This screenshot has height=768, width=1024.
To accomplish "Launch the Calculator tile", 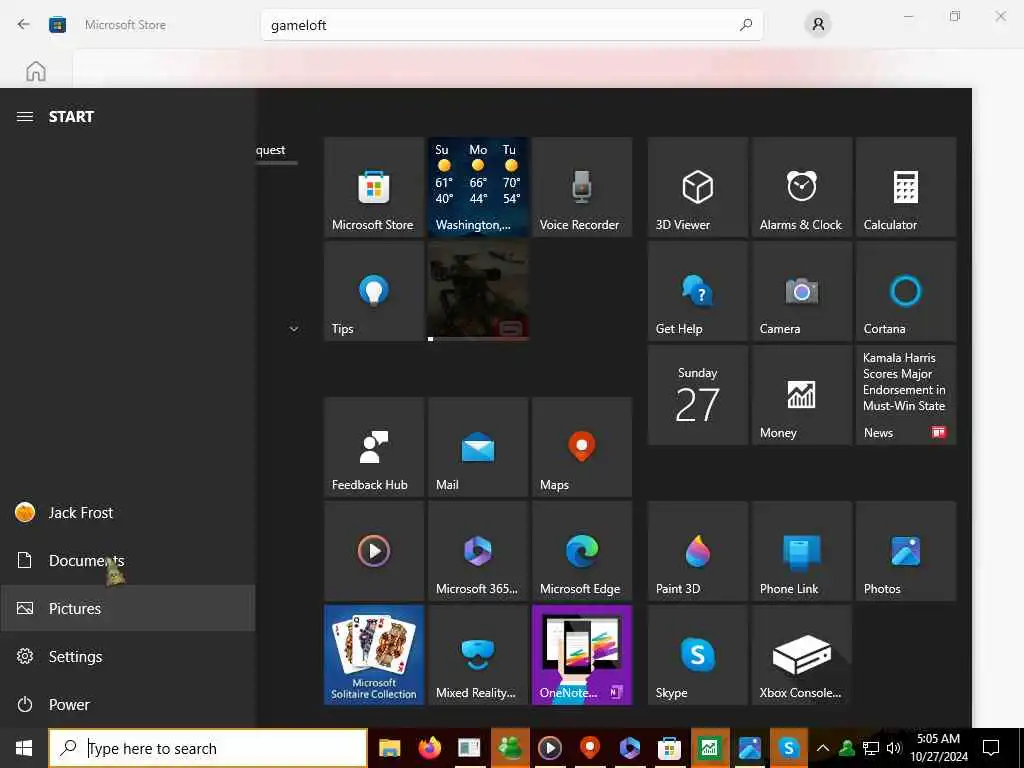I will tap(906, 187).
